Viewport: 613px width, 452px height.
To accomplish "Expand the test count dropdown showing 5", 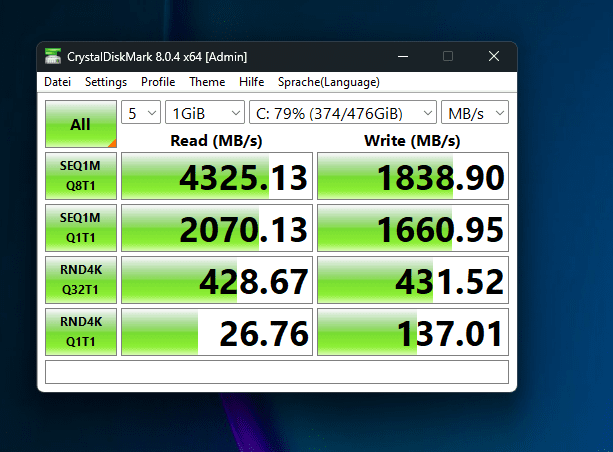I will point(141,113).
